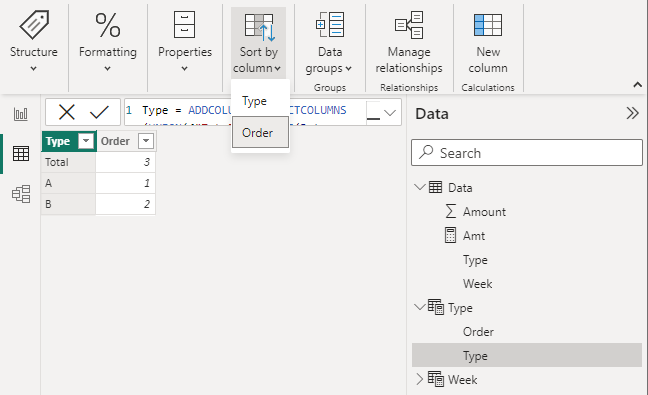This screenshot has height=395, width=648.
Task: Select the cell containing B
Action: [x=69, y=204]
